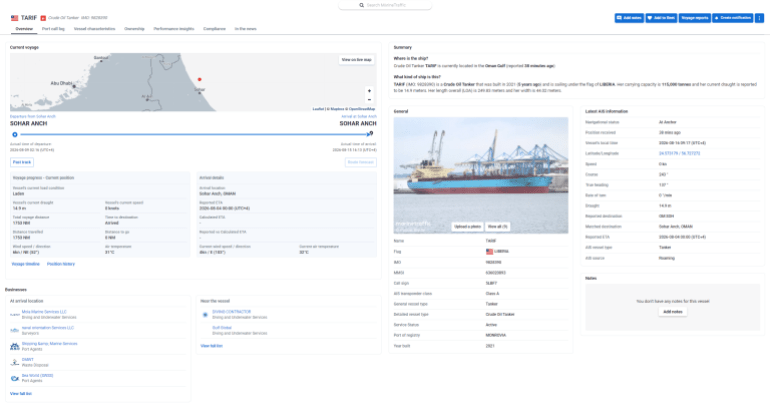
Task: Click the MarineTraffic search field
Action: pyautogui.click(x=385, y=5)
